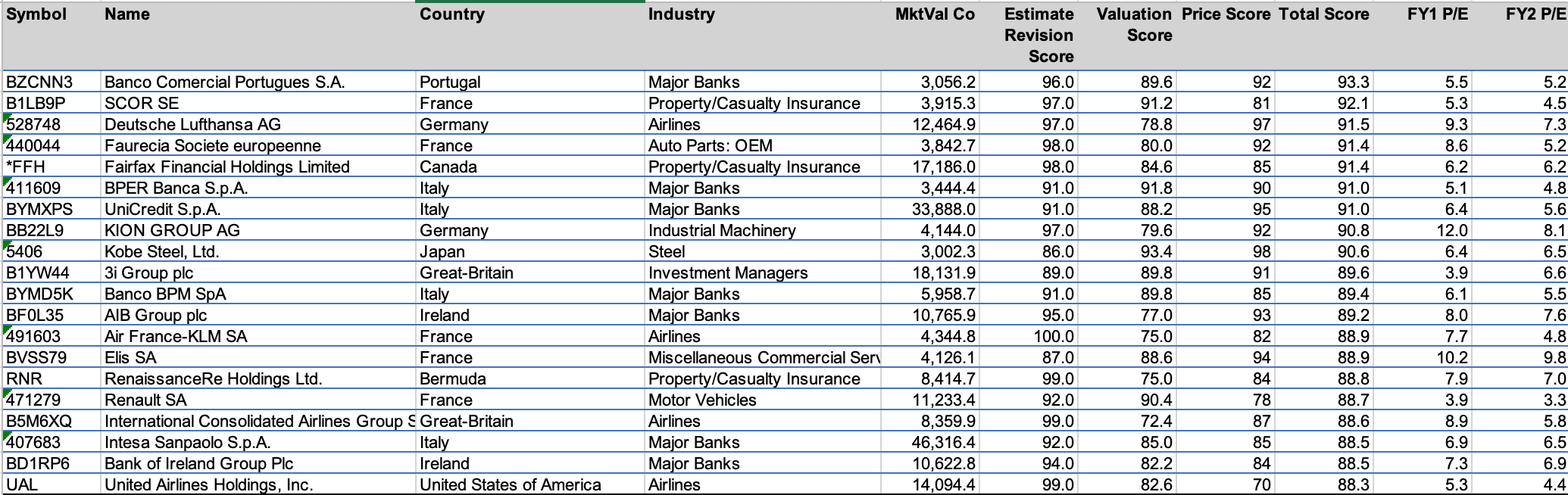The height and width of the screenshot is (495, 1568).
Task: Select the RenaissanceRe Holdings Ltd. cell
Action: (258, 378)
